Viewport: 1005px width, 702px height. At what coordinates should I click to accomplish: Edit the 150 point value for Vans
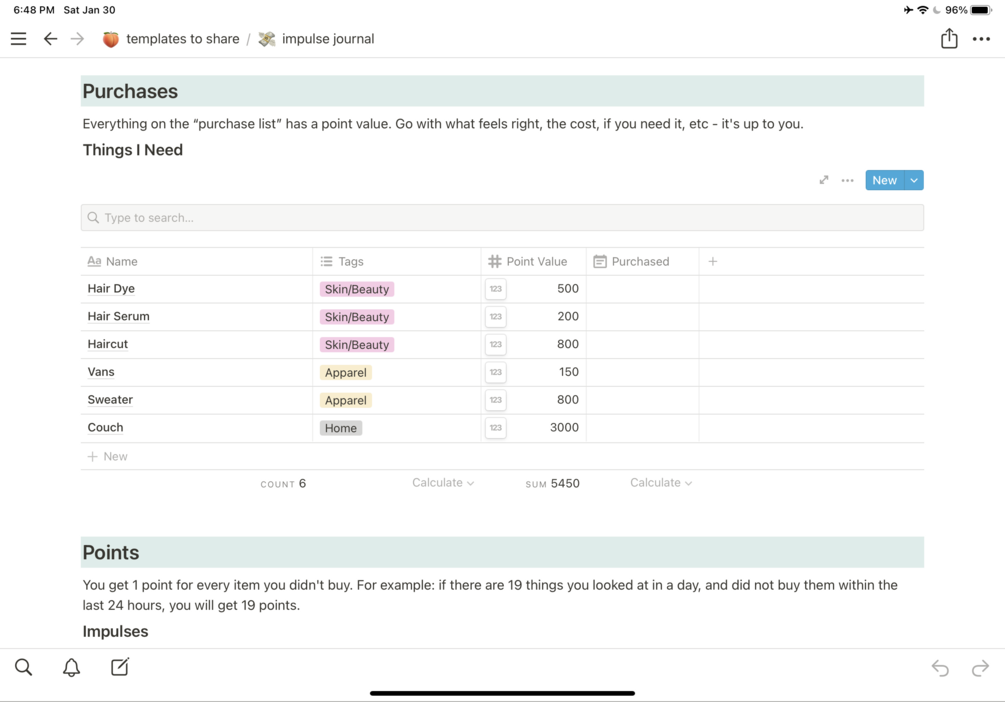pos(569,372)
